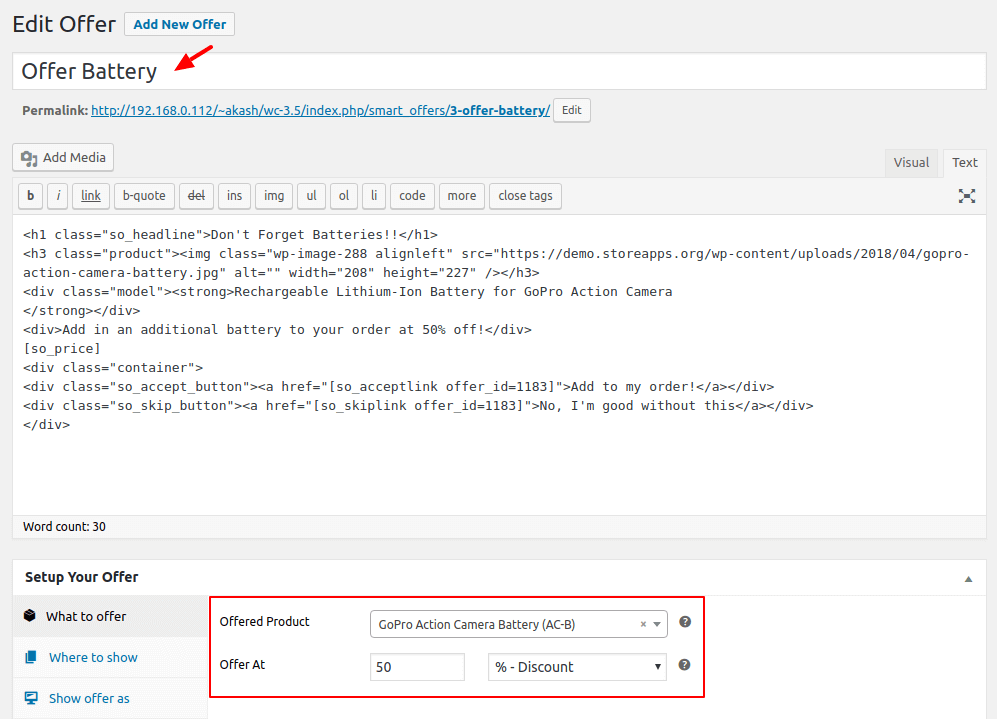Screen dimensions: 997x719
Task: Click the Add Media button
Action: pos(63,157)
